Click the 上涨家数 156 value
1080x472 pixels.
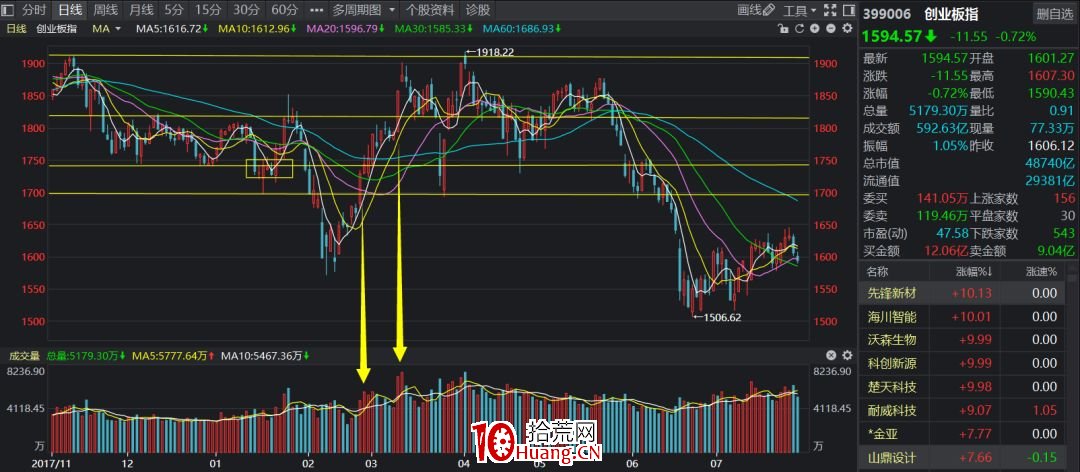[x=1065, y=199]
